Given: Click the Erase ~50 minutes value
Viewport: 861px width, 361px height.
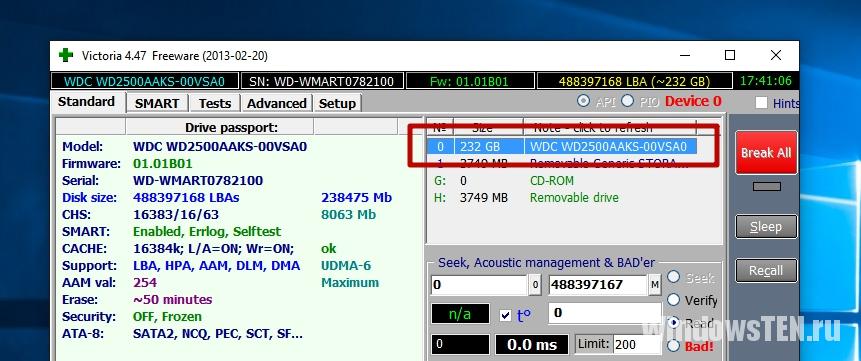Looking at the screenshot, I should click(x=172, y=300).
